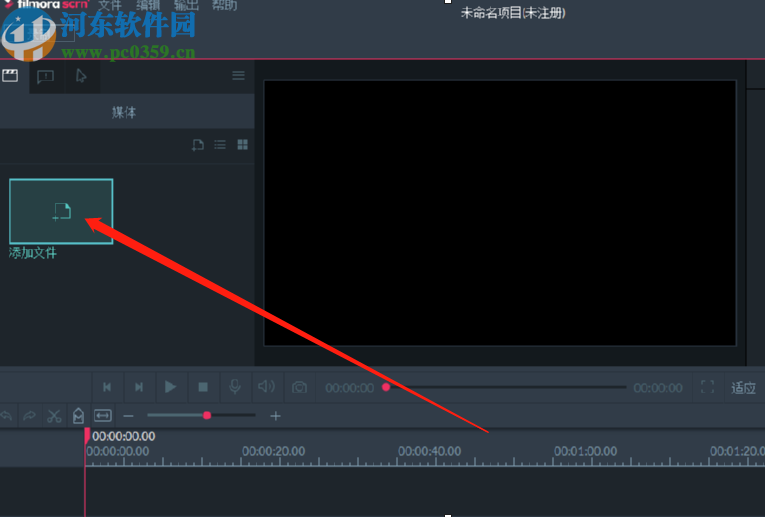Zoom in timeline with plus button
The width and height of the screenshot is (765, 517).
275,416
